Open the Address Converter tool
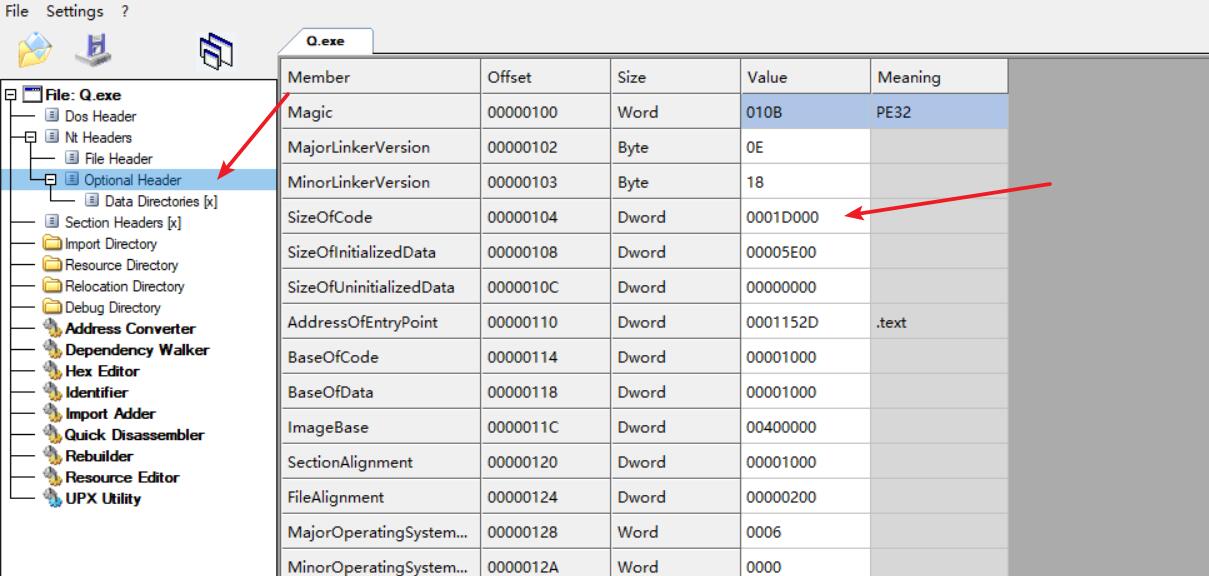Screen dimensions: 1209x576 pyautogui.click(x=130, y=328)
